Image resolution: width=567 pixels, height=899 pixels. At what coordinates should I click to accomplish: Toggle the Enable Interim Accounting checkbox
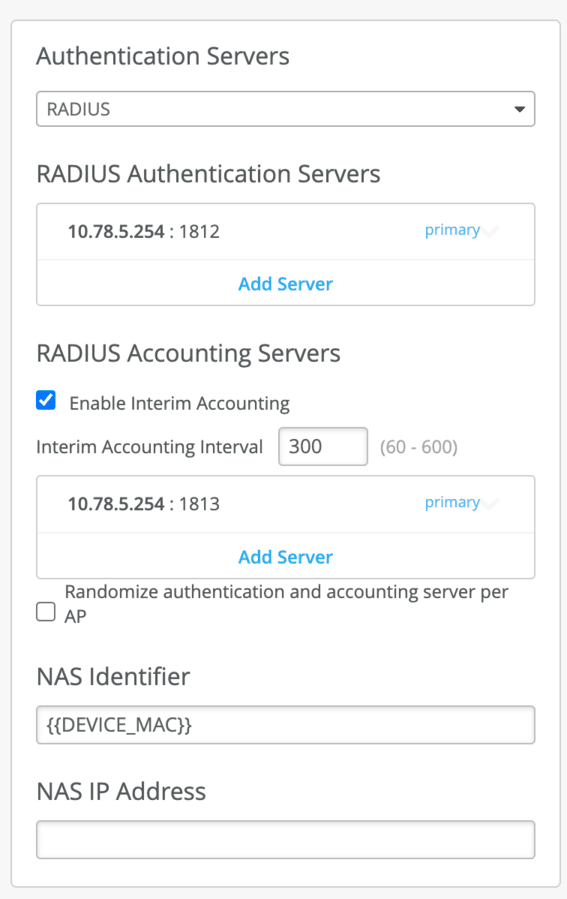click(46, 400)
